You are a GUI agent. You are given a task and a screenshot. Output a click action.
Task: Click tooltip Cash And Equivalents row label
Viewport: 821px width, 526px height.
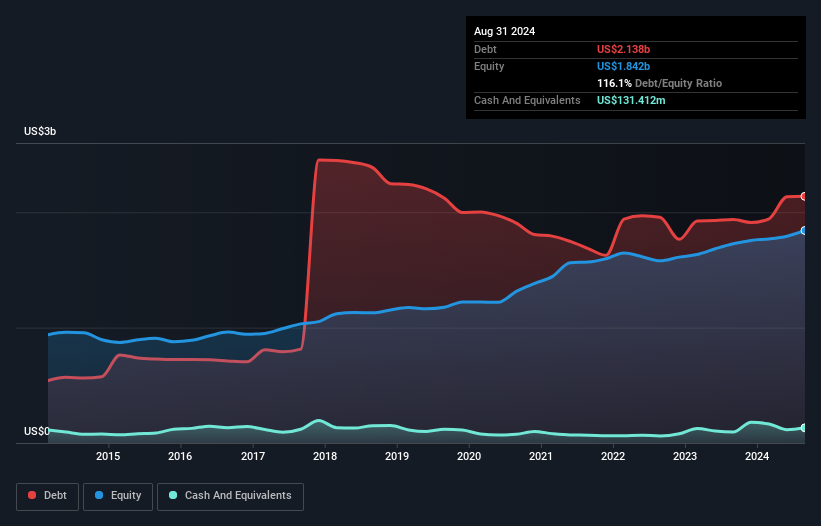(x=527, y=100)
